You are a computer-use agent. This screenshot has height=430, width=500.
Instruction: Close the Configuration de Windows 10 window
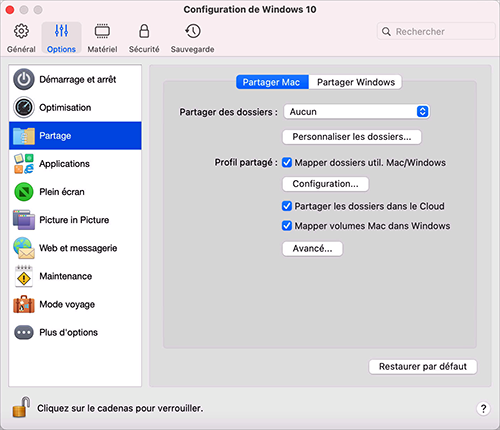point(10,10)
